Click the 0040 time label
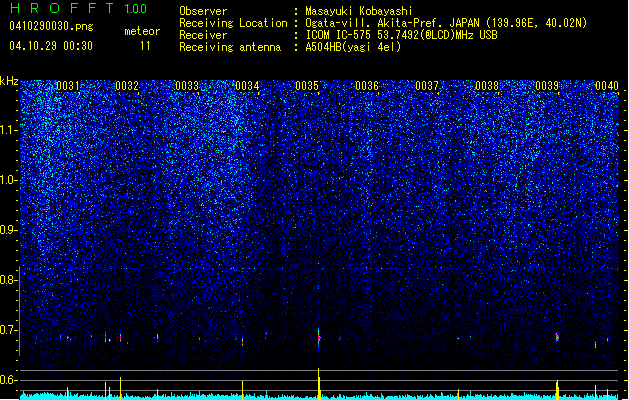The height and width of the screenshot is (400, 629). click(x=607, y=86)
